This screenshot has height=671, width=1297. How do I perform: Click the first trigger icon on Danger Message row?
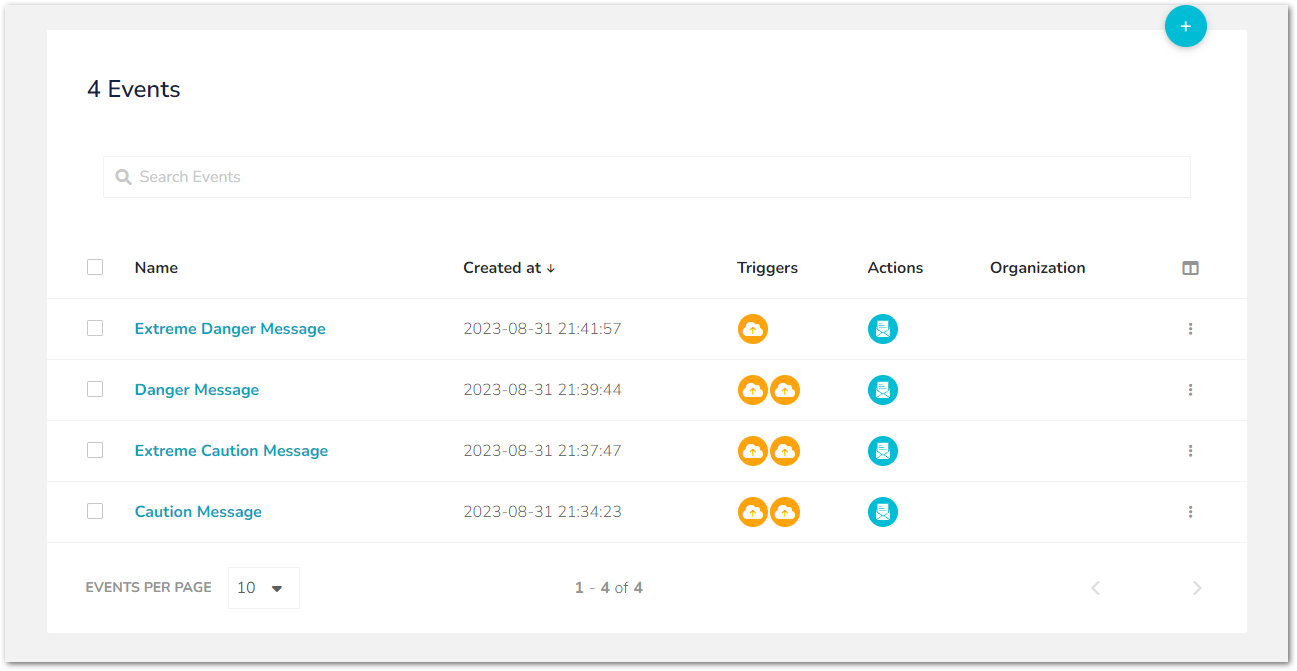click(753, 389)
